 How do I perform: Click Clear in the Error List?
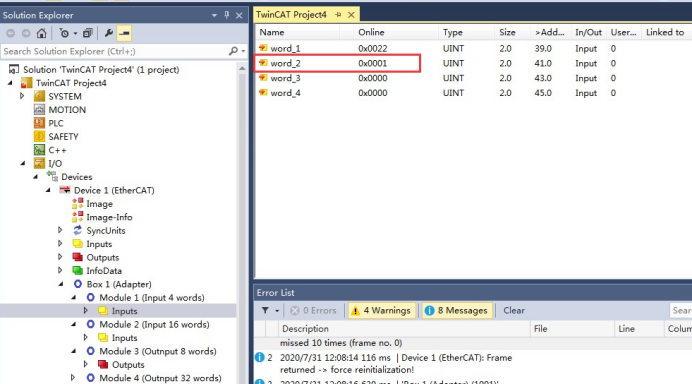(514, 311)
